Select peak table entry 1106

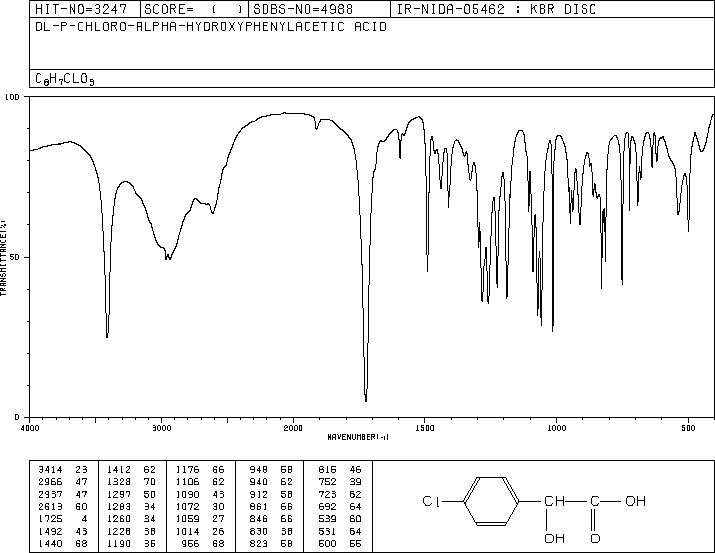(x=200, y=482)
